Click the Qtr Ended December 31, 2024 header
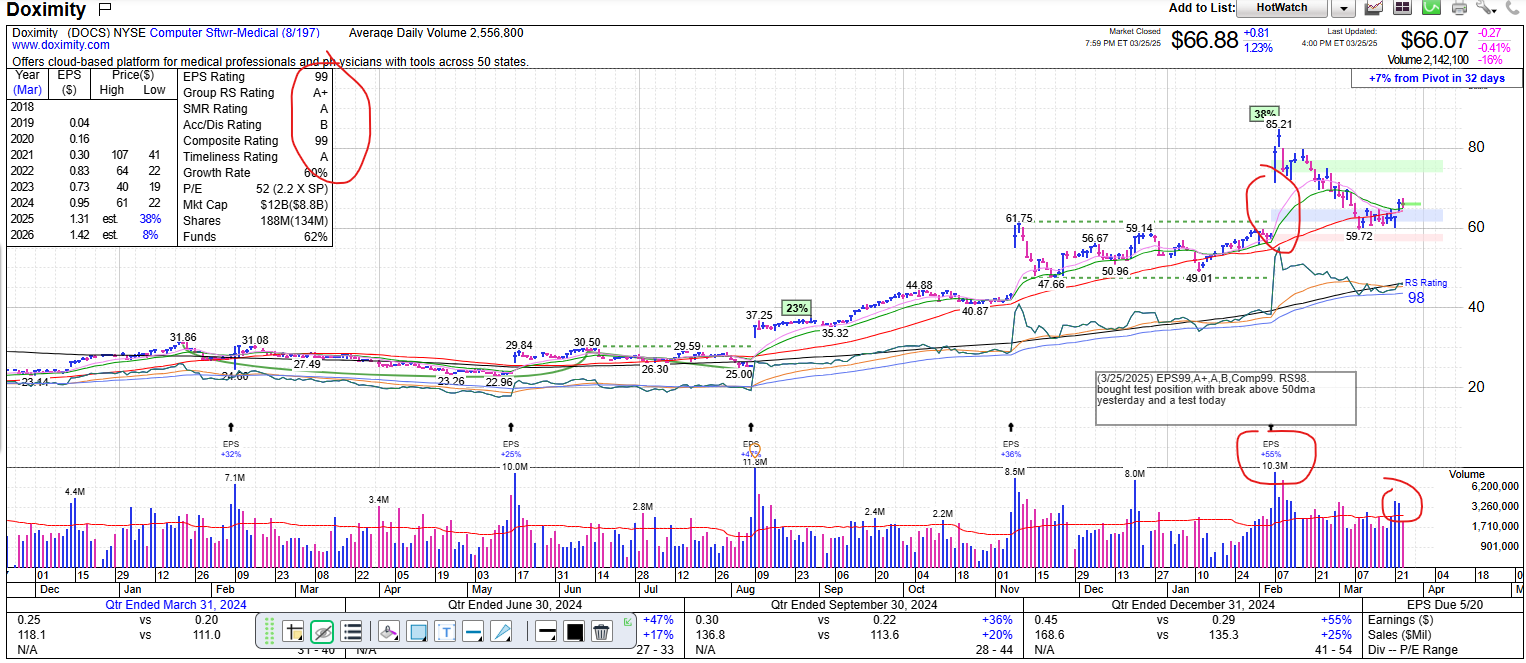 pos(1193,605)
